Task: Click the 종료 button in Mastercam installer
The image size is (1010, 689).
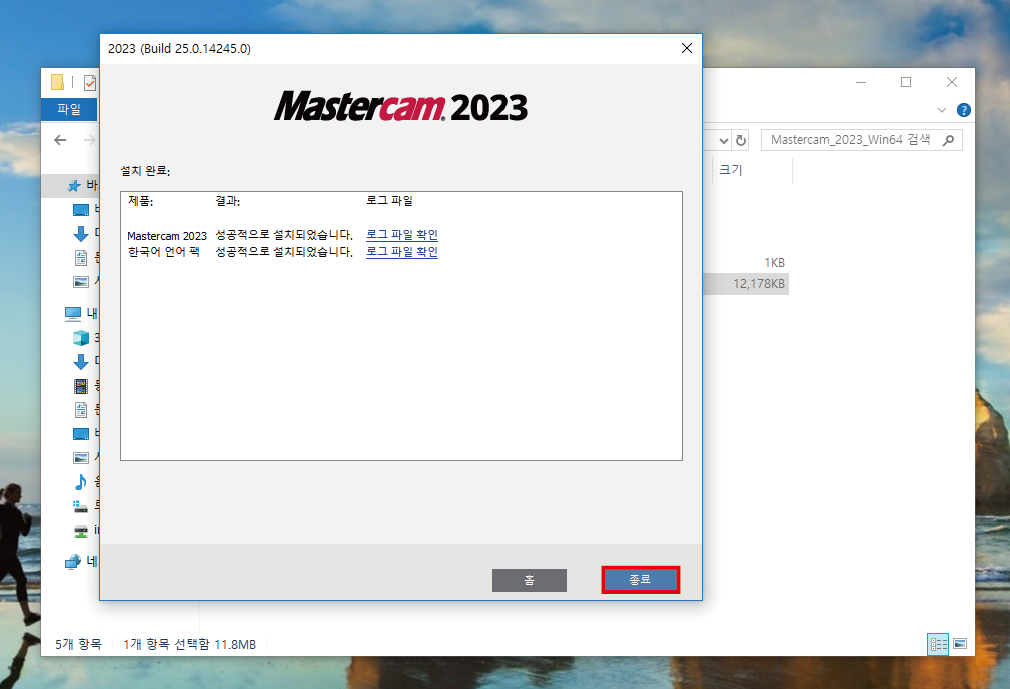Action: [640, 580]
